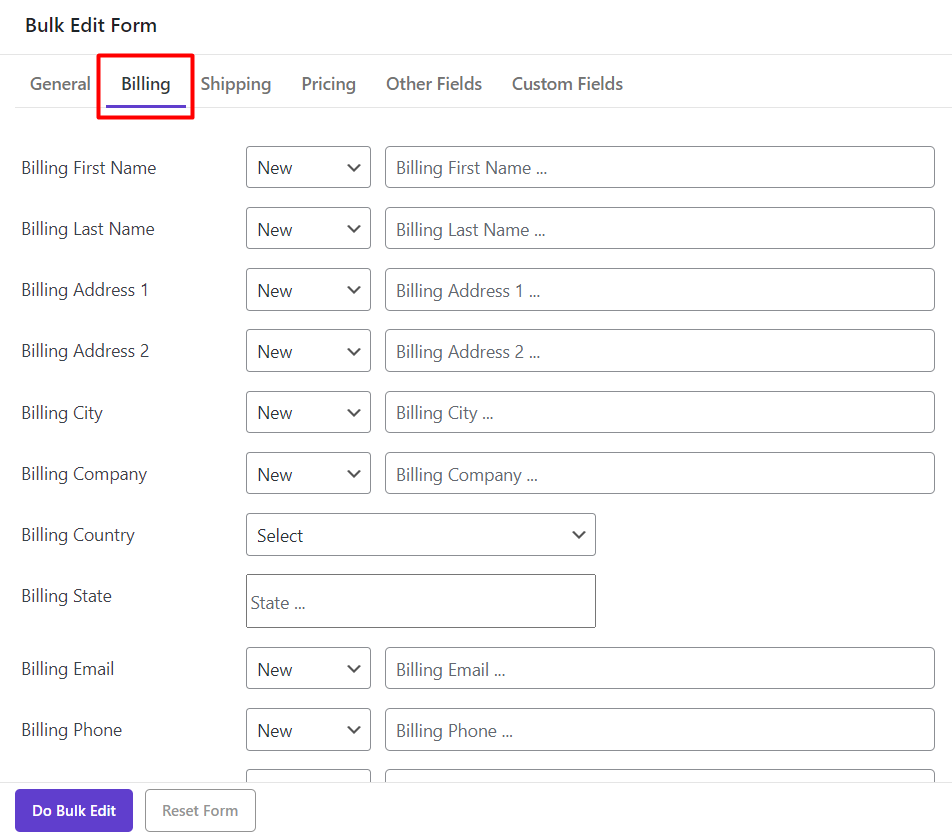Screen dimensions: 952x837
Task: Click the Billing First Name text field
Action: 659,168
